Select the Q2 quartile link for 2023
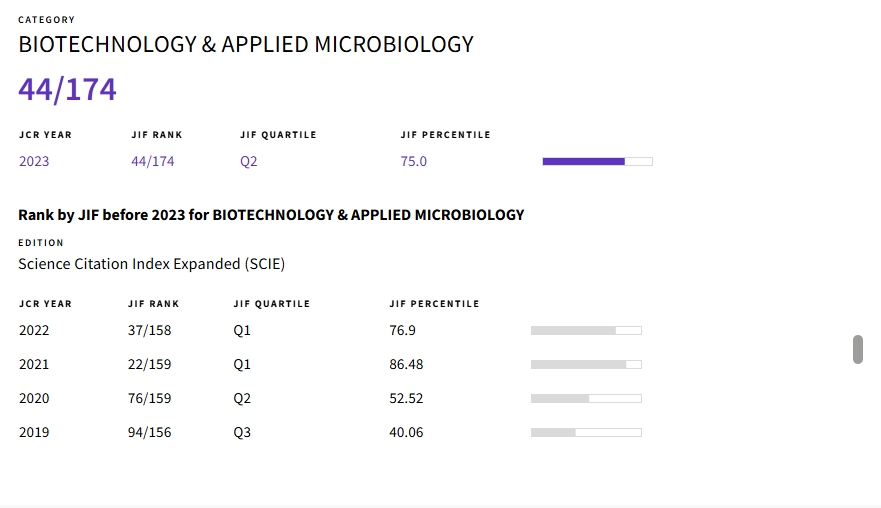Image resolution: width=881 pixels, height=508 pixels. tap(248, 161)
